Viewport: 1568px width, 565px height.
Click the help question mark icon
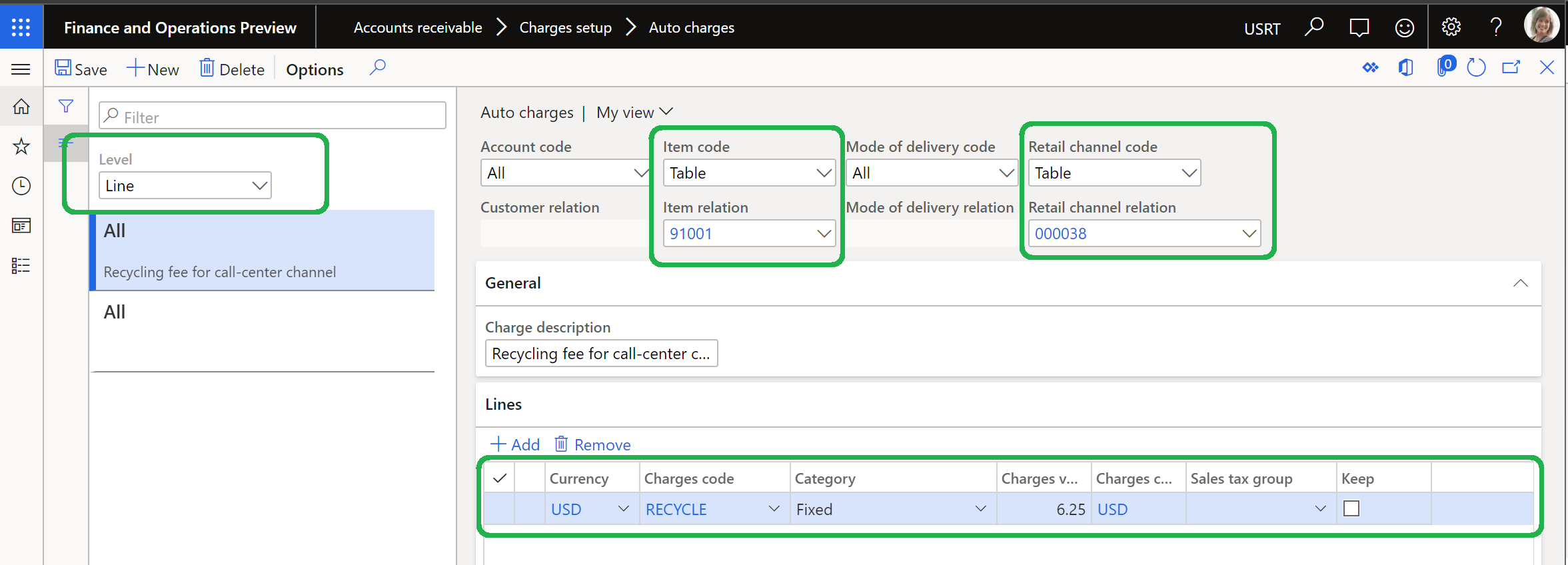pyautogui.click(x=1496, y=27)
